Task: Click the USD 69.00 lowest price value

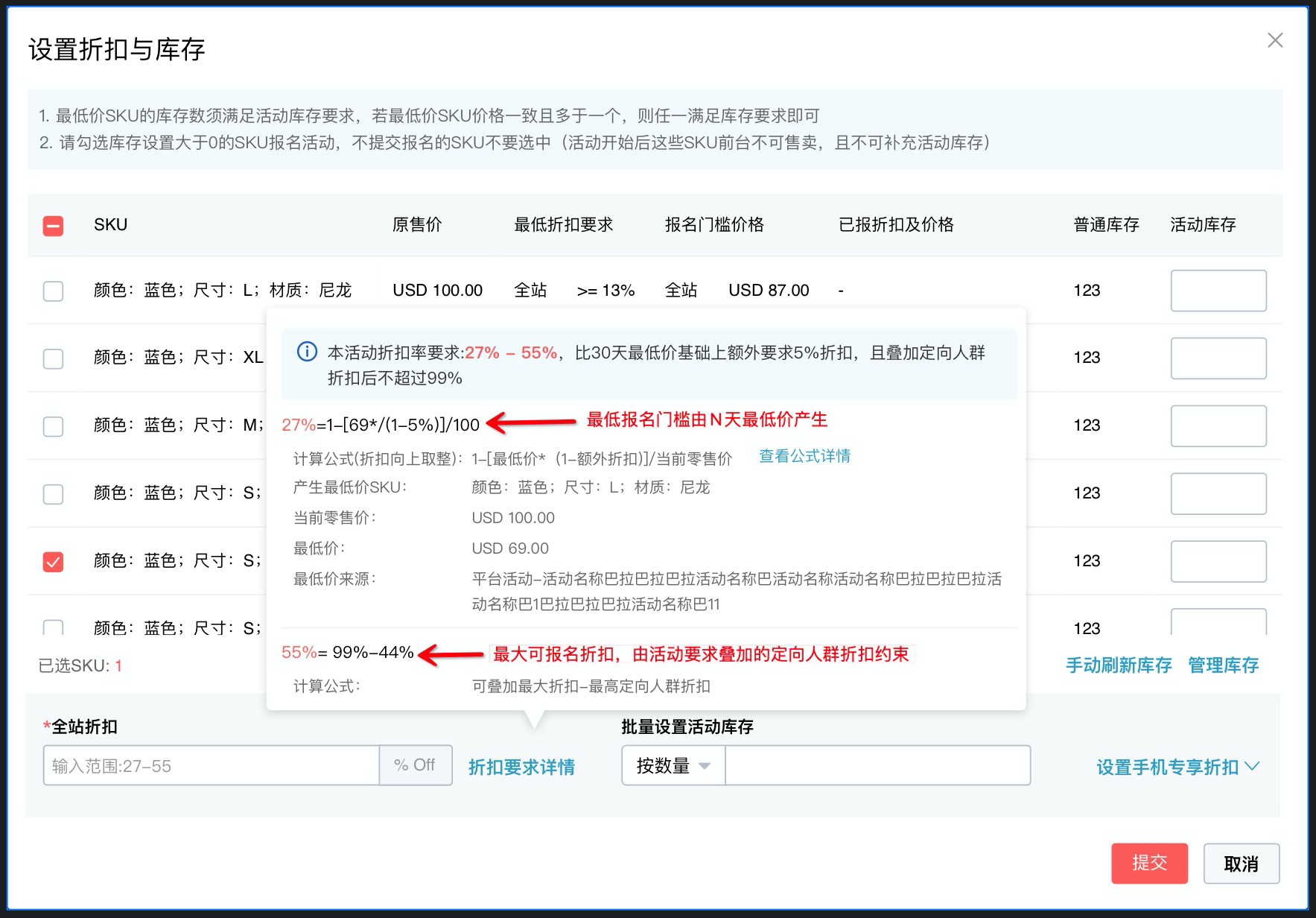Action: [x=510, y=548]
